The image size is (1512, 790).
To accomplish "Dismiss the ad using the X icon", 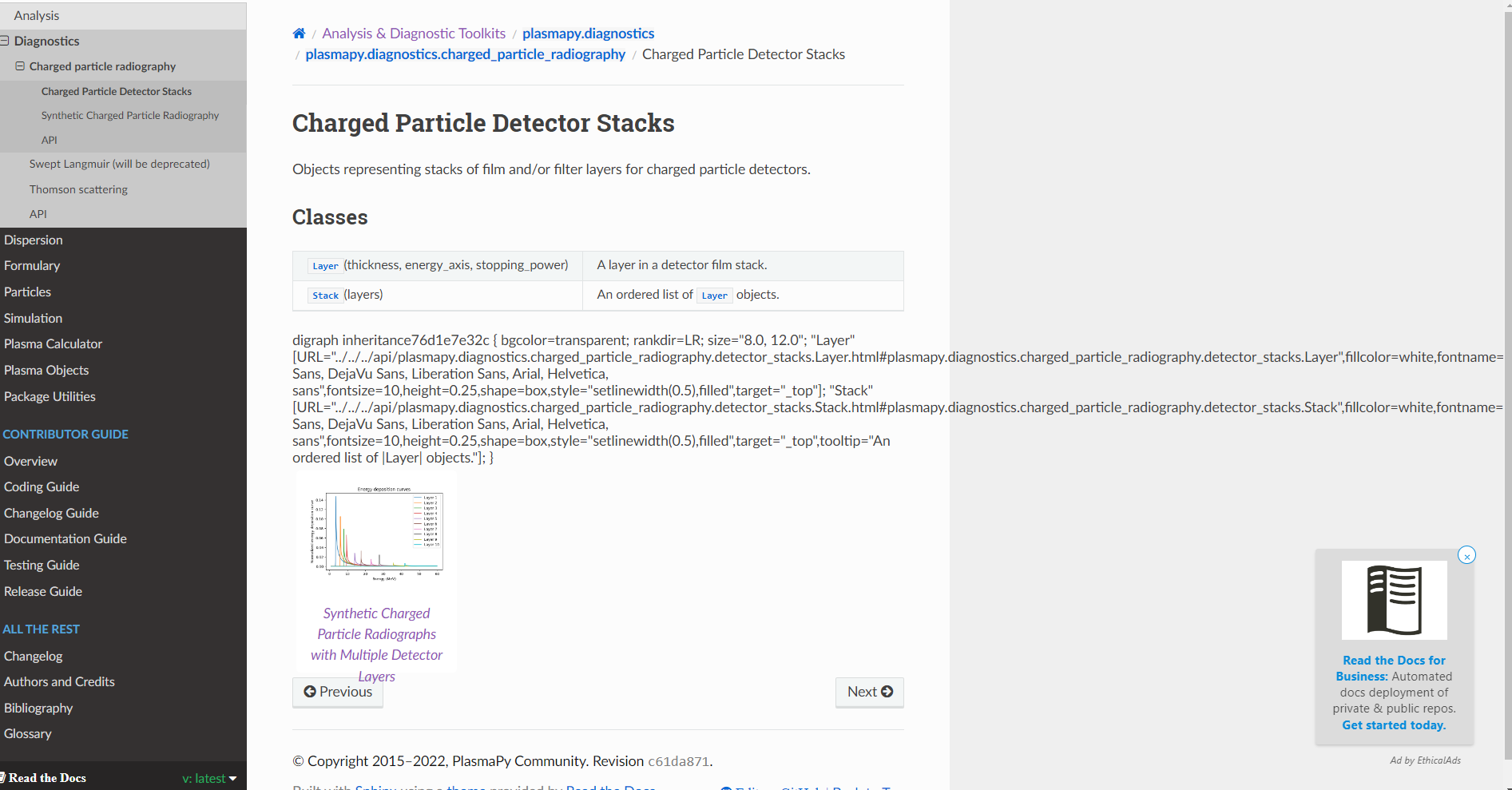I will (x=1467, y=555).
